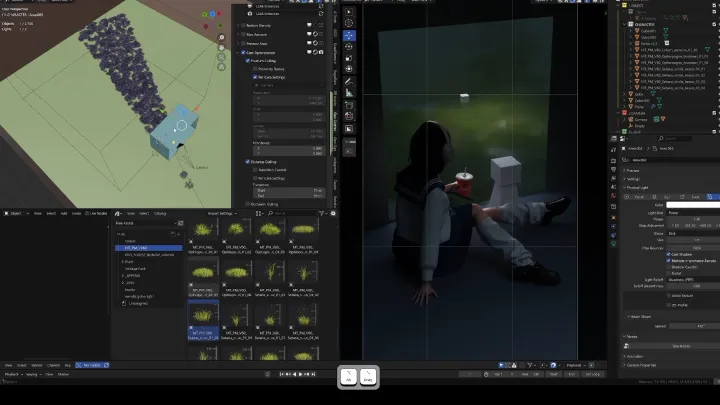Screen dimensions: 720x405
Task: Add new catalog with plus icon
Action: 179,234
